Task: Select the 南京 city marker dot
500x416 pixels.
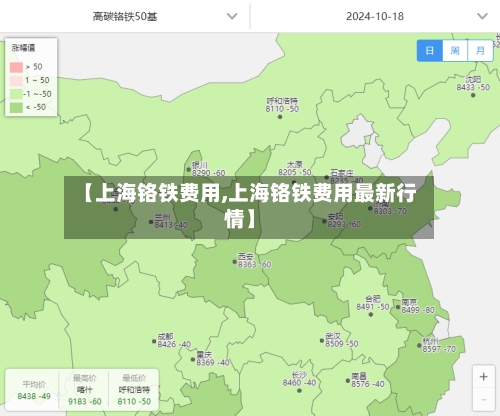Action: click(398, 307)
